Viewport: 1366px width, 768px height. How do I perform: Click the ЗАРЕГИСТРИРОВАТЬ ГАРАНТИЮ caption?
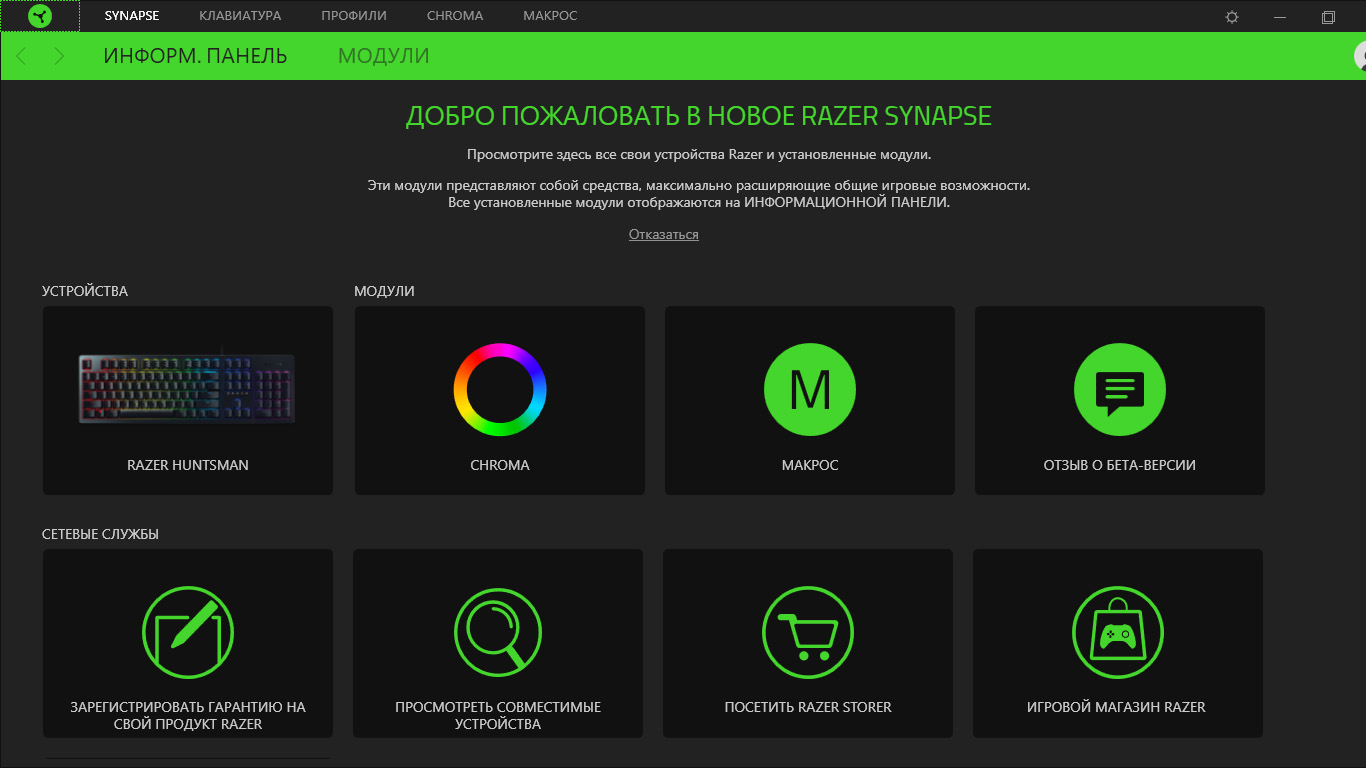pyautogui.click(x=188, y=715)
